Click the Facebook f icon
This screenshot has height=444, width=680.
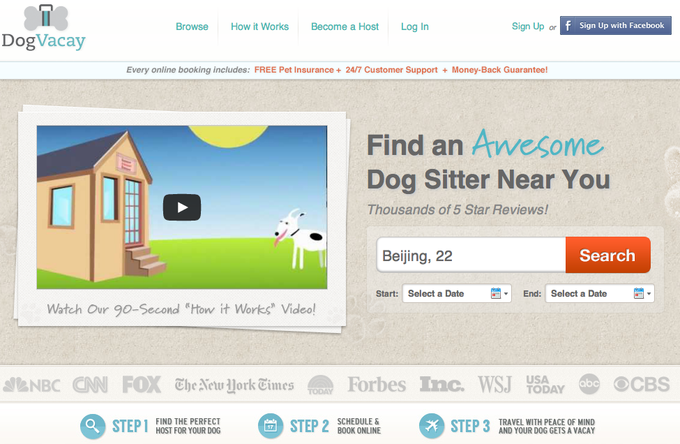coord(568,26)
